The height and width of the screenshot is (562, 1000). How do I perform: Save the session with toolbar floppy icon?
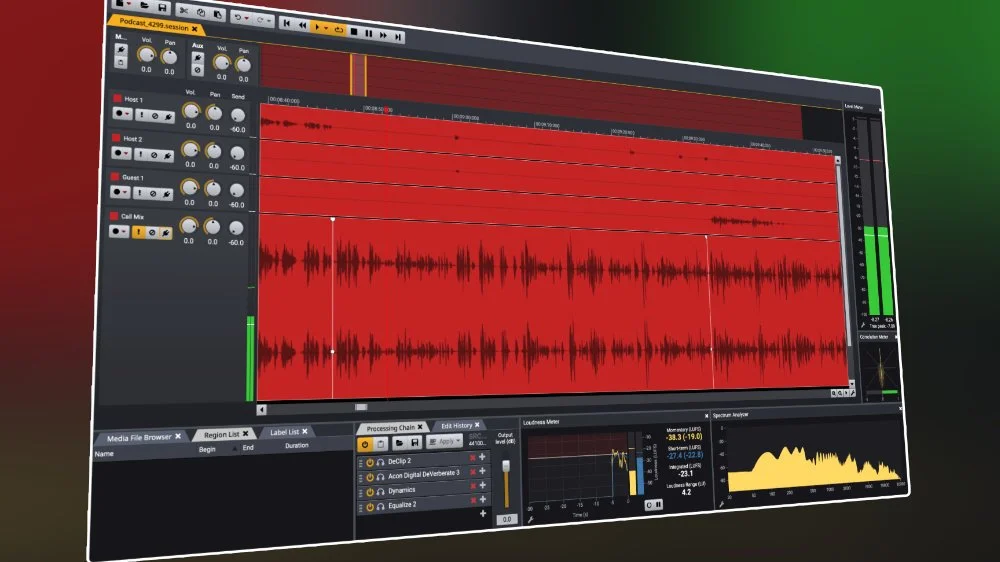[163, 8]
